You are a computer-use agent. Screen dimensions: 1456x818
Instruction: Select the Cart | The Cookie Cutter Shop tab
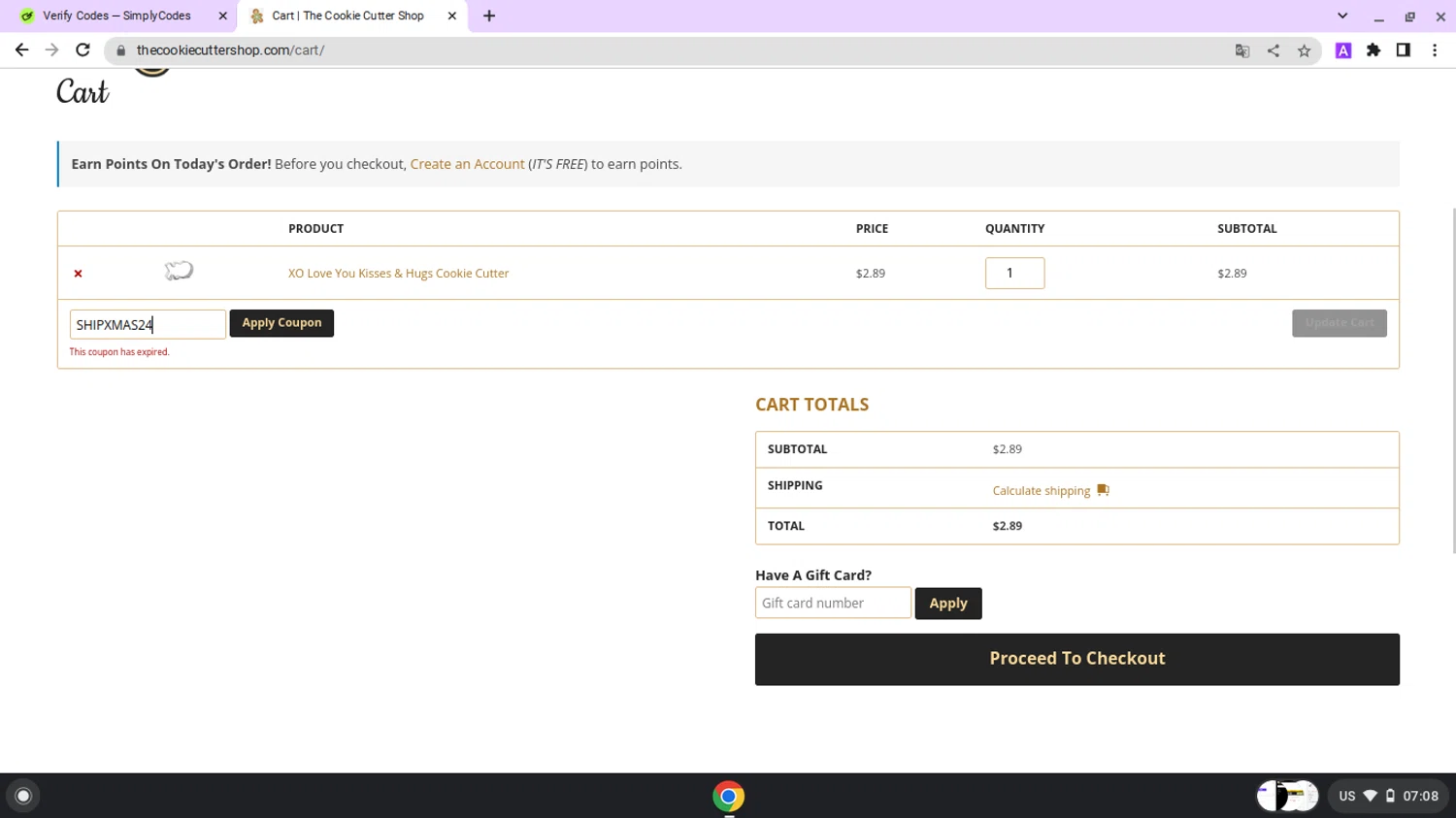pyautogui.click(x=352, y=16)
